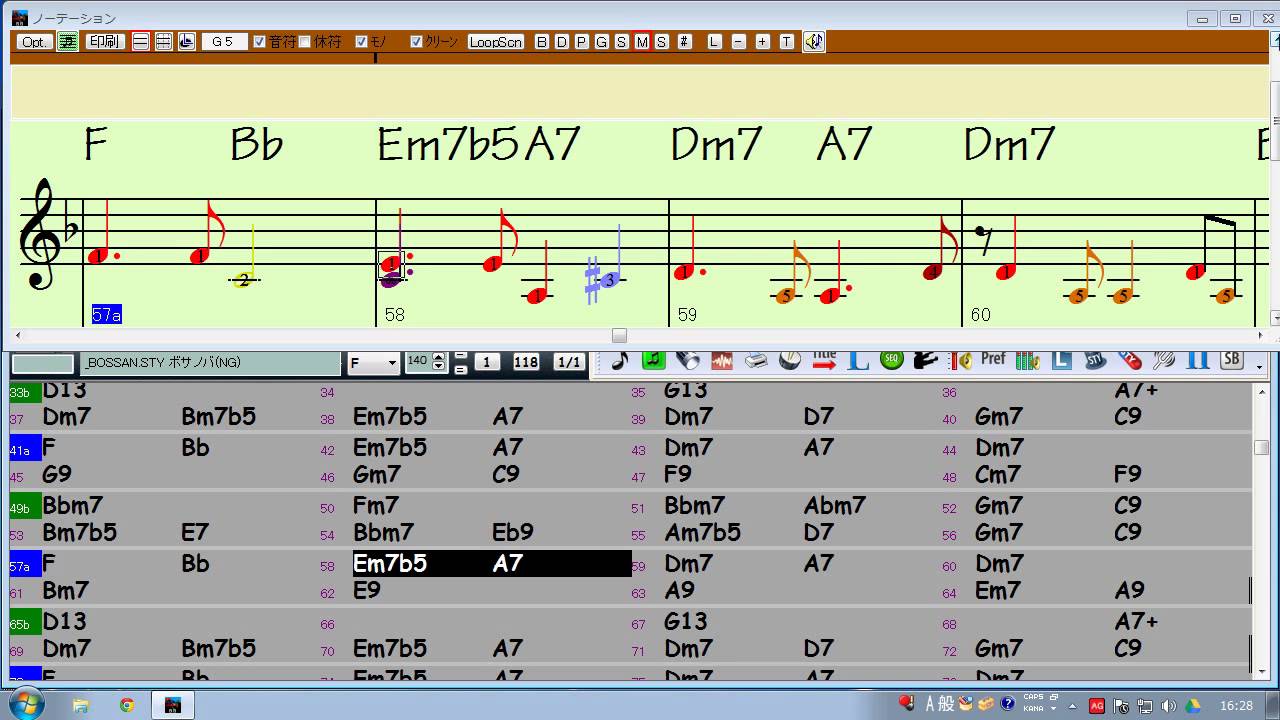
Task: Click the chord sheet vertical scrollbar thumb
Action: coord(1261,448)
